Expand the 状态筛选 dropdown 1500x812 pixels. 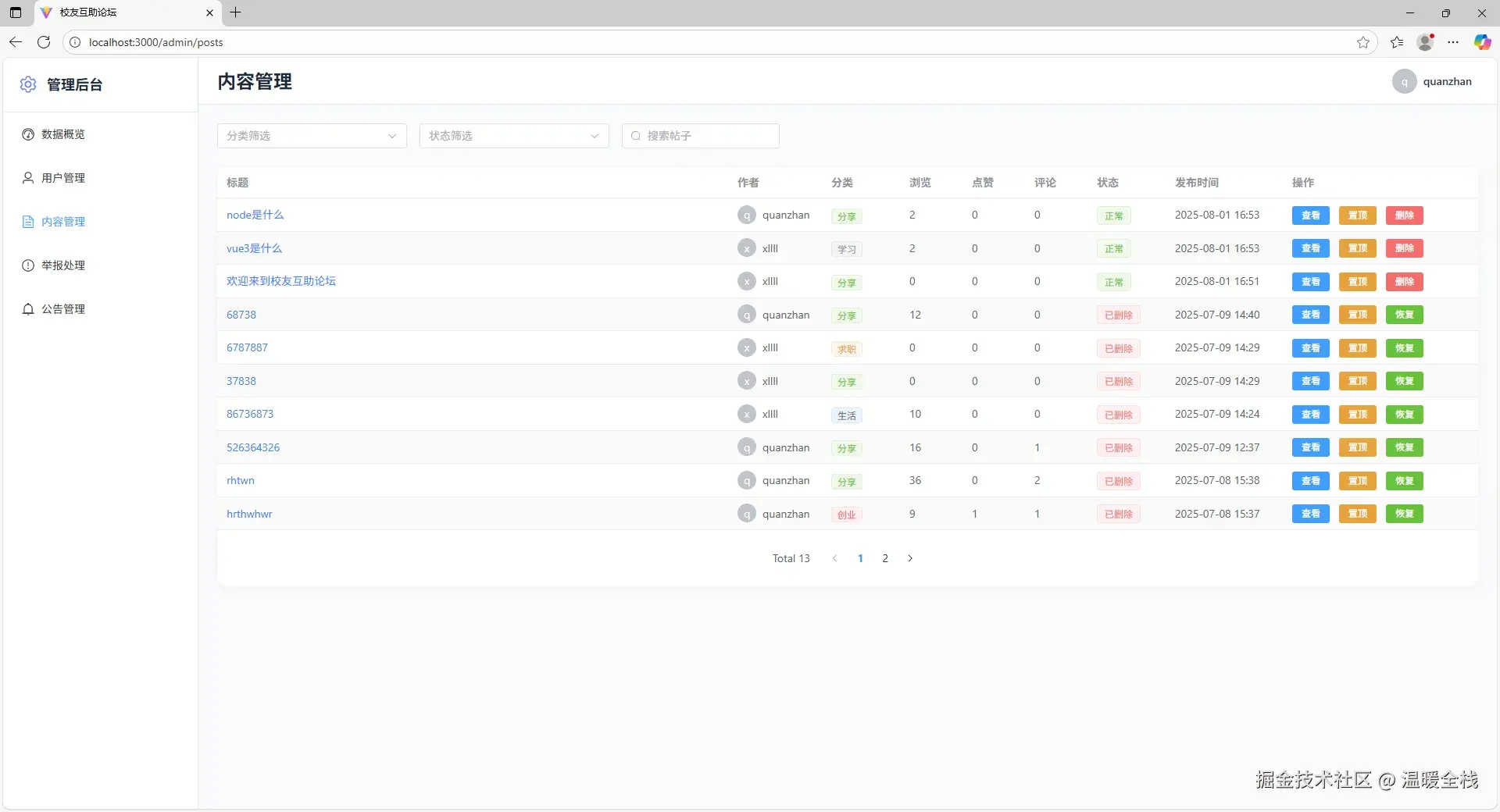[514, 136]
